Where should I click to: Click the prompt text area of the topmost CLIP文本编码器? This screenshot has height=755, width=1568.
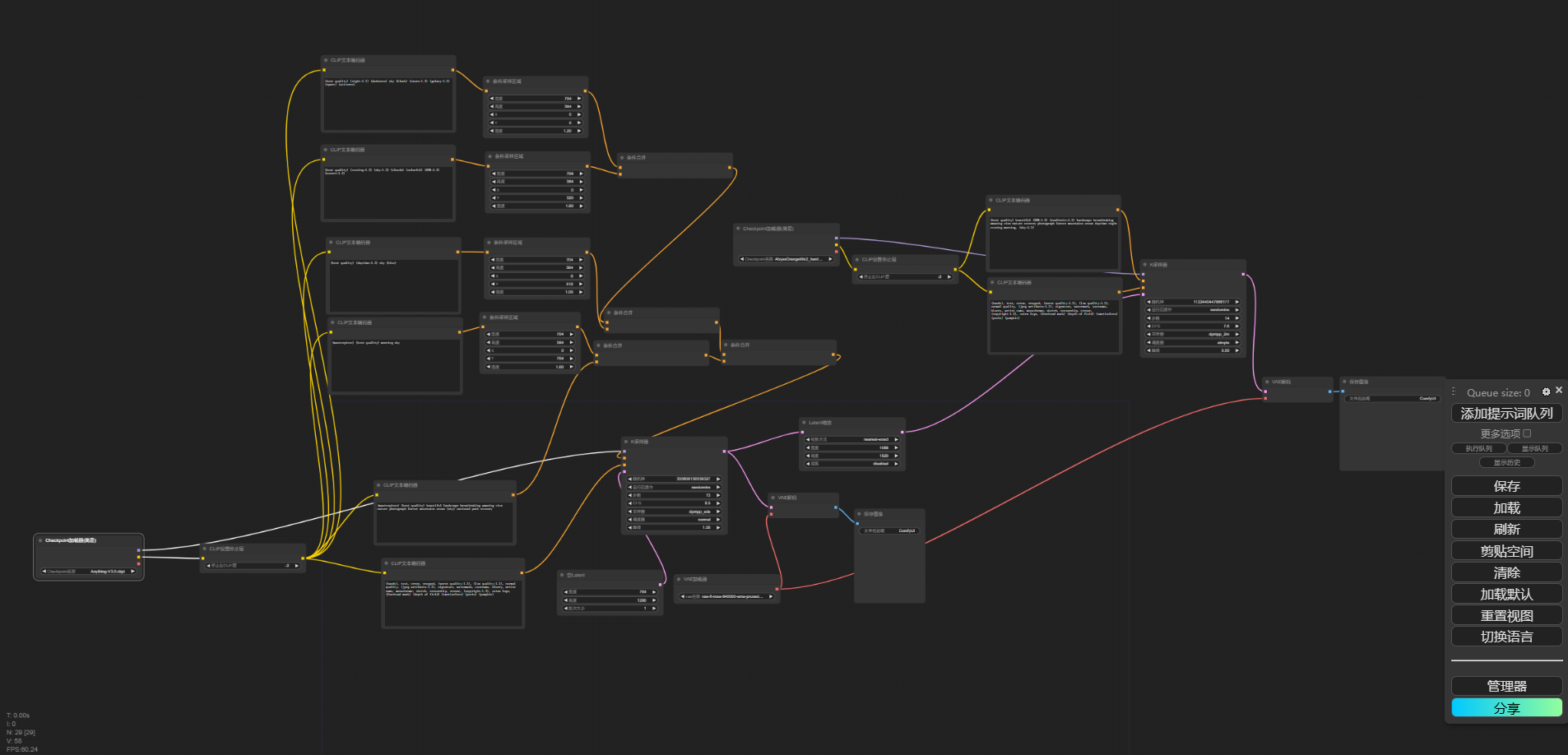(x=387, y=103)
